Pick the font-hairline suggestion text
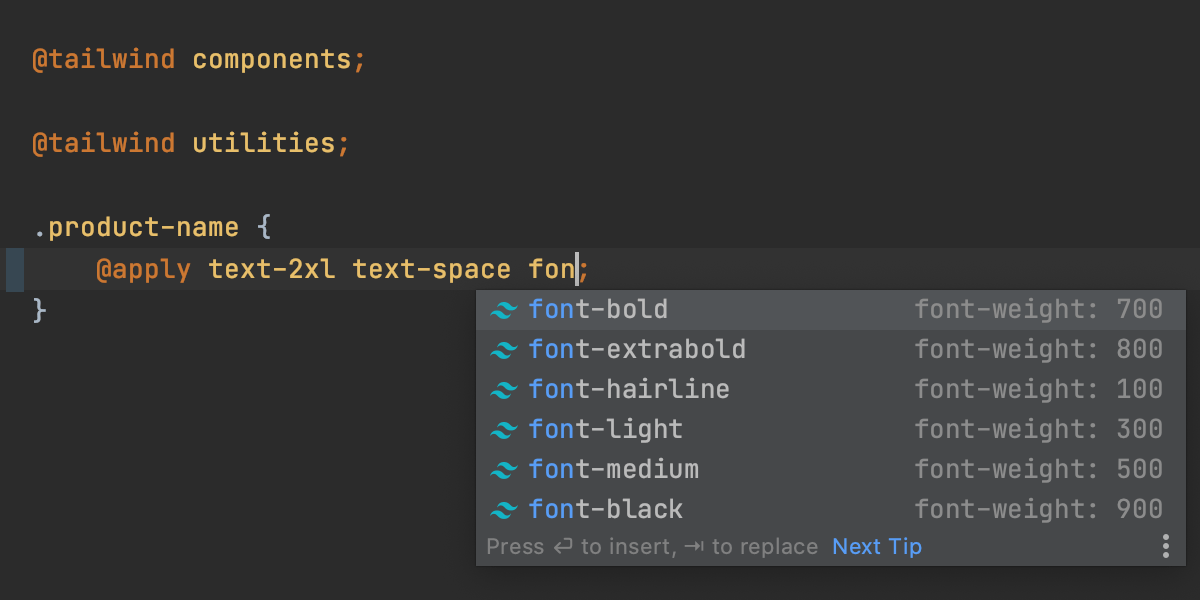 (x=629, y=390)
